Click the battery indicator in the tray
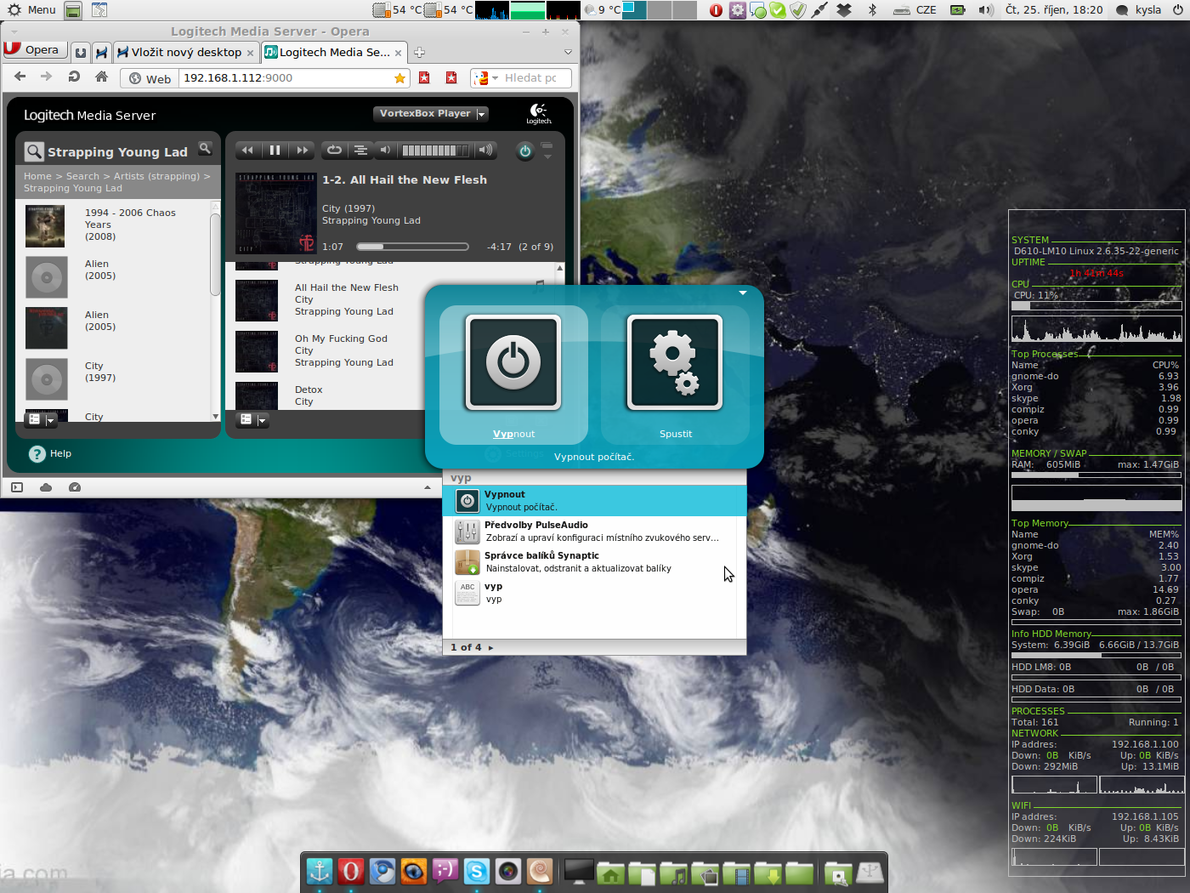 pyautogui.click(x=958, y=10)
